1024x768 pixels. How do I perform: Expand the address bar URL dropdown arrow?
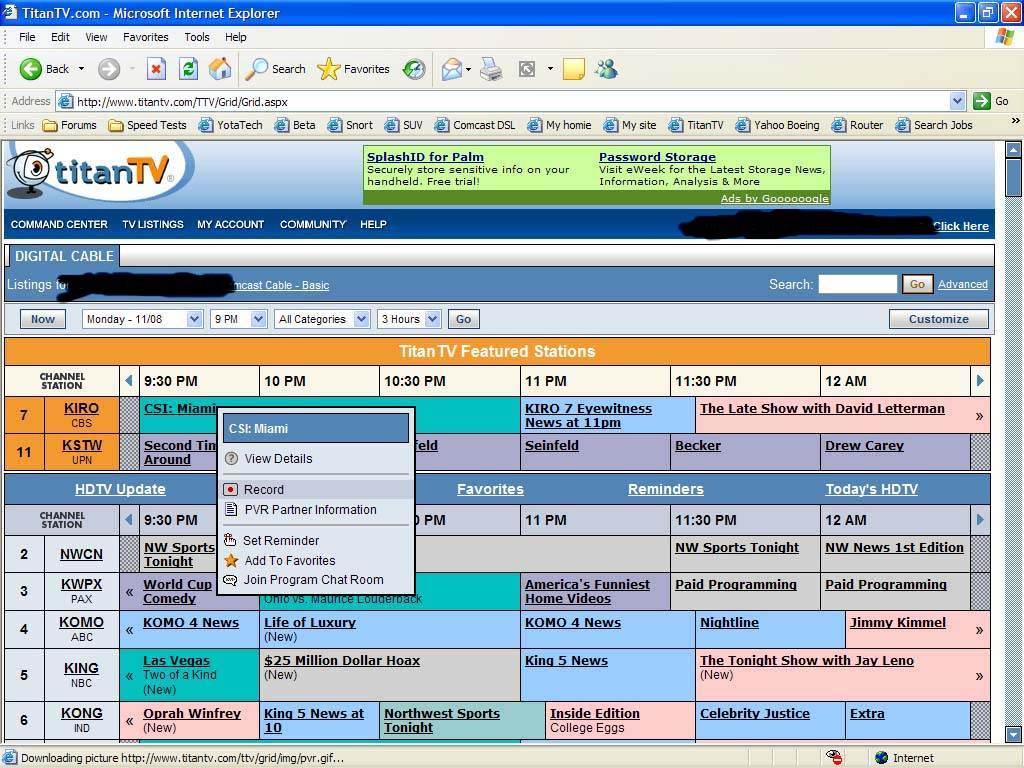pyautogui.click(x=957, y=101)
